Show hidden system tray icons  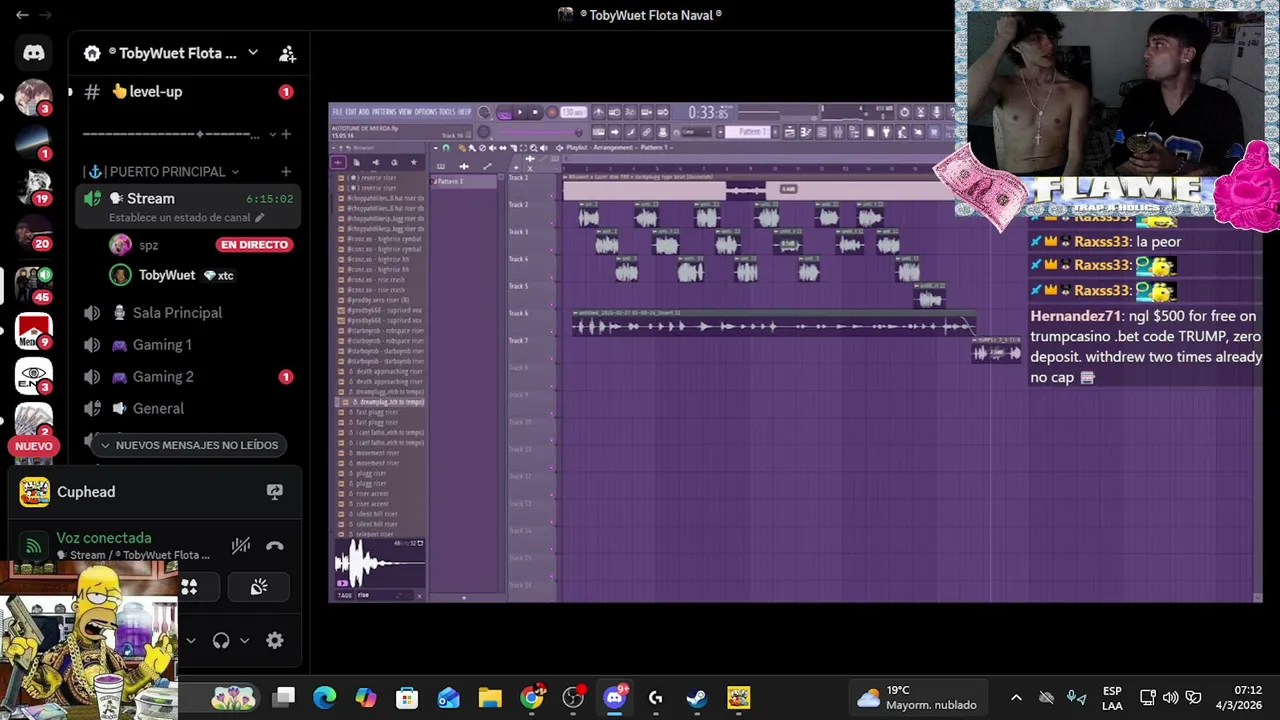click(x=1016, y=697)
